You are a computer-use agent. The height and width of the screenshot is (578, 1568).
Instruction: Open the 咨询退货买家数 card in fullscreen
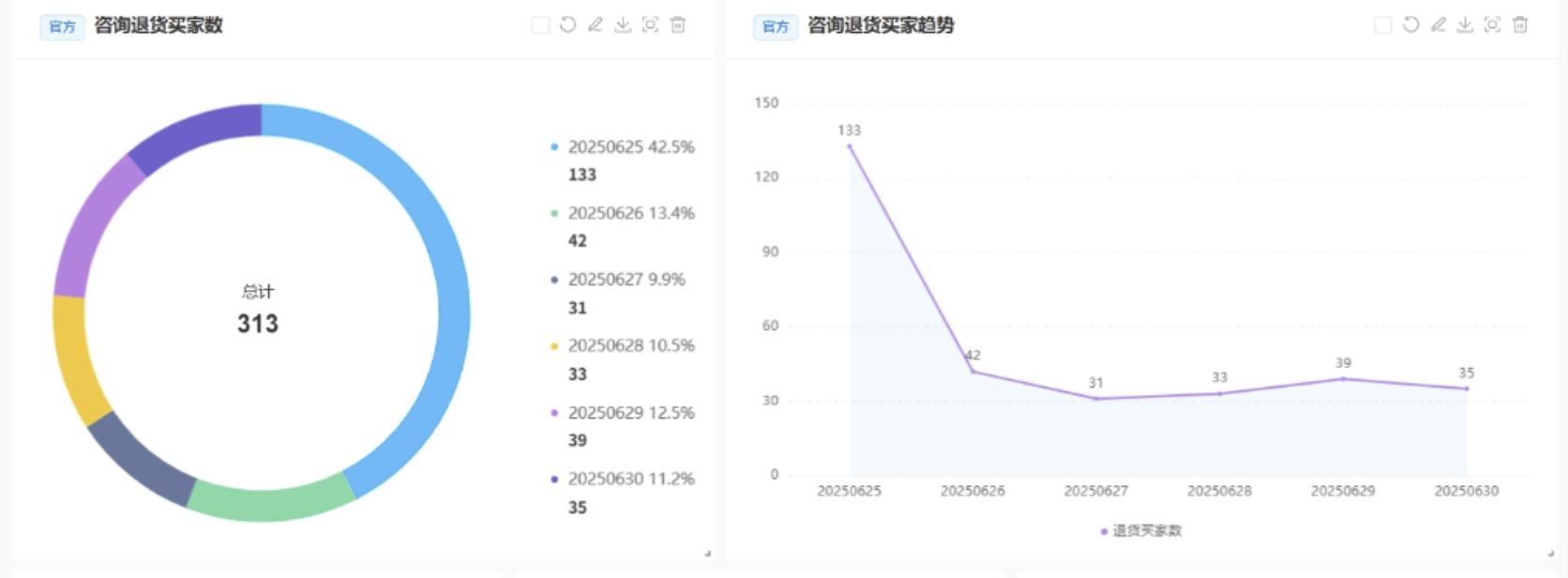coord(650,25)
